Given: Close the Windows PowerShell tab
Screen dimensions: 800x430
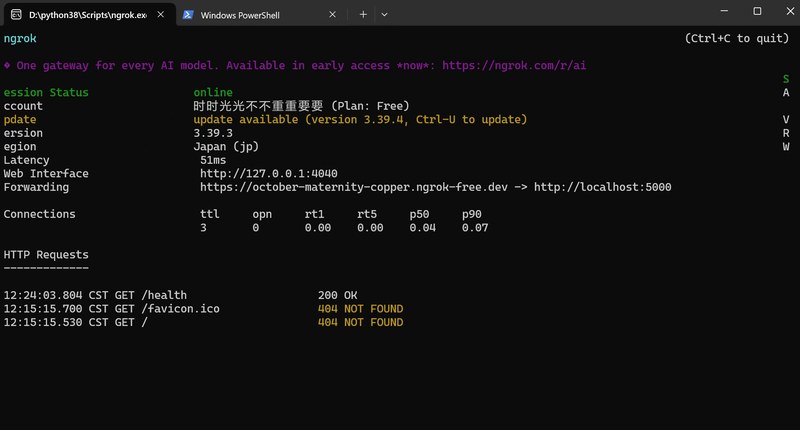Looking at the screenshot, I should pos(333,15).
